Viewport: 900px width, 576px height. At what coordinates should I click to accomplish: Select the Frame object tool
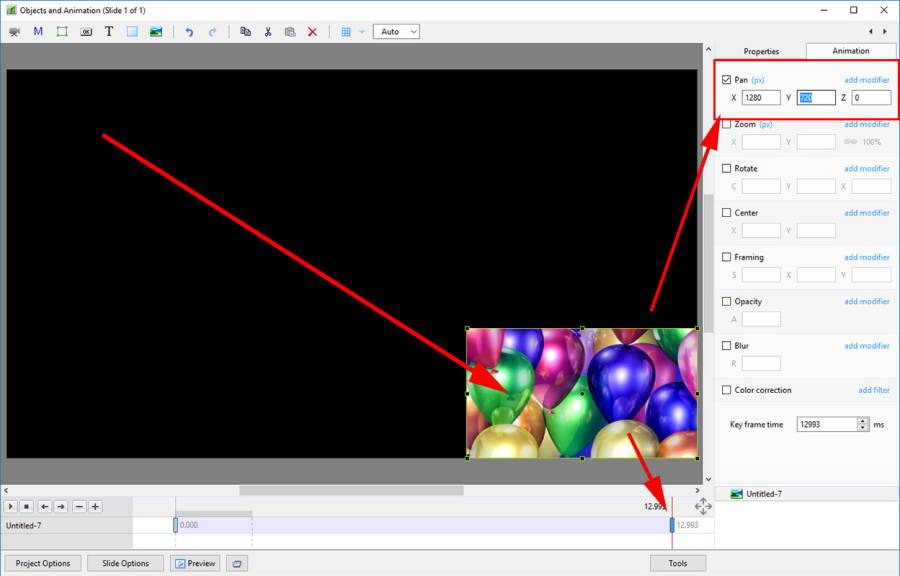(x=62, y=32)
